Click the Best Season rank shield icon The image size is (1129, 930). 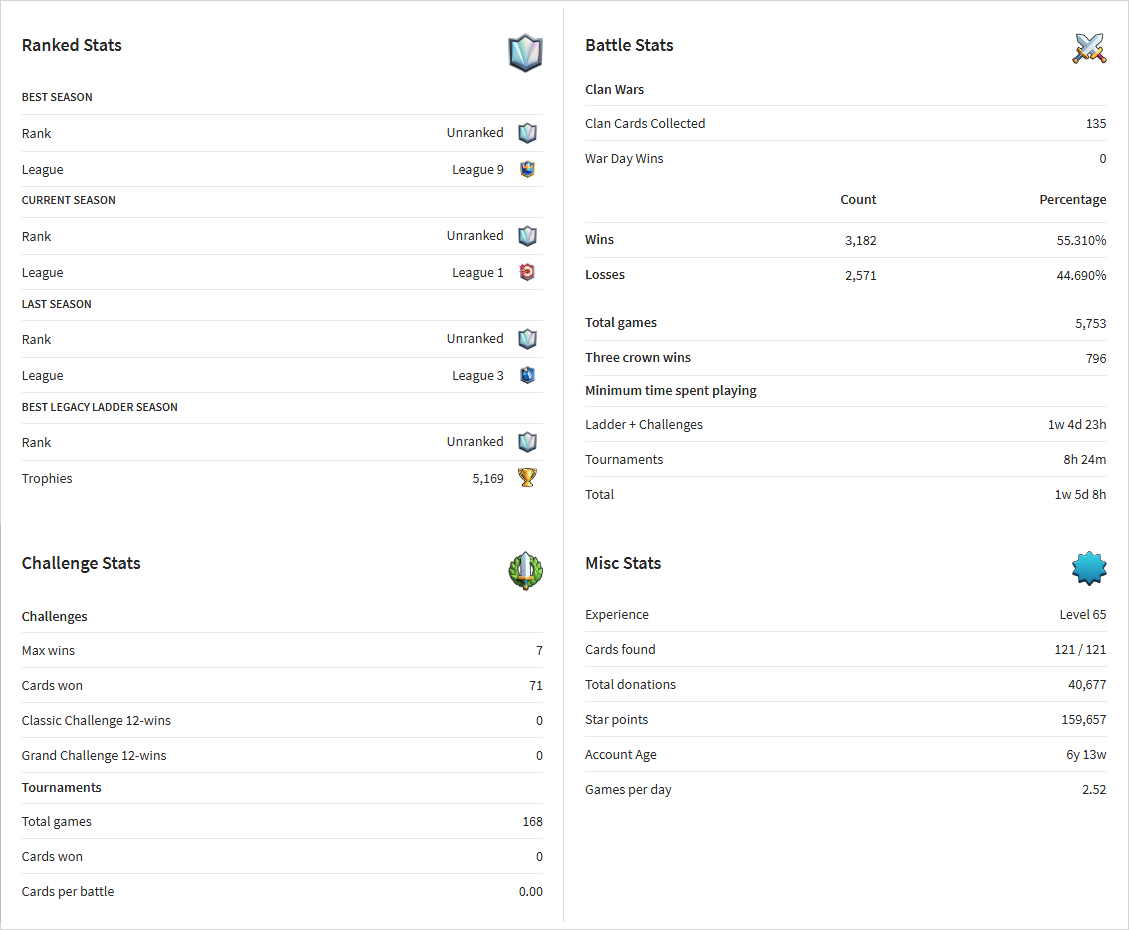point(527,132)
